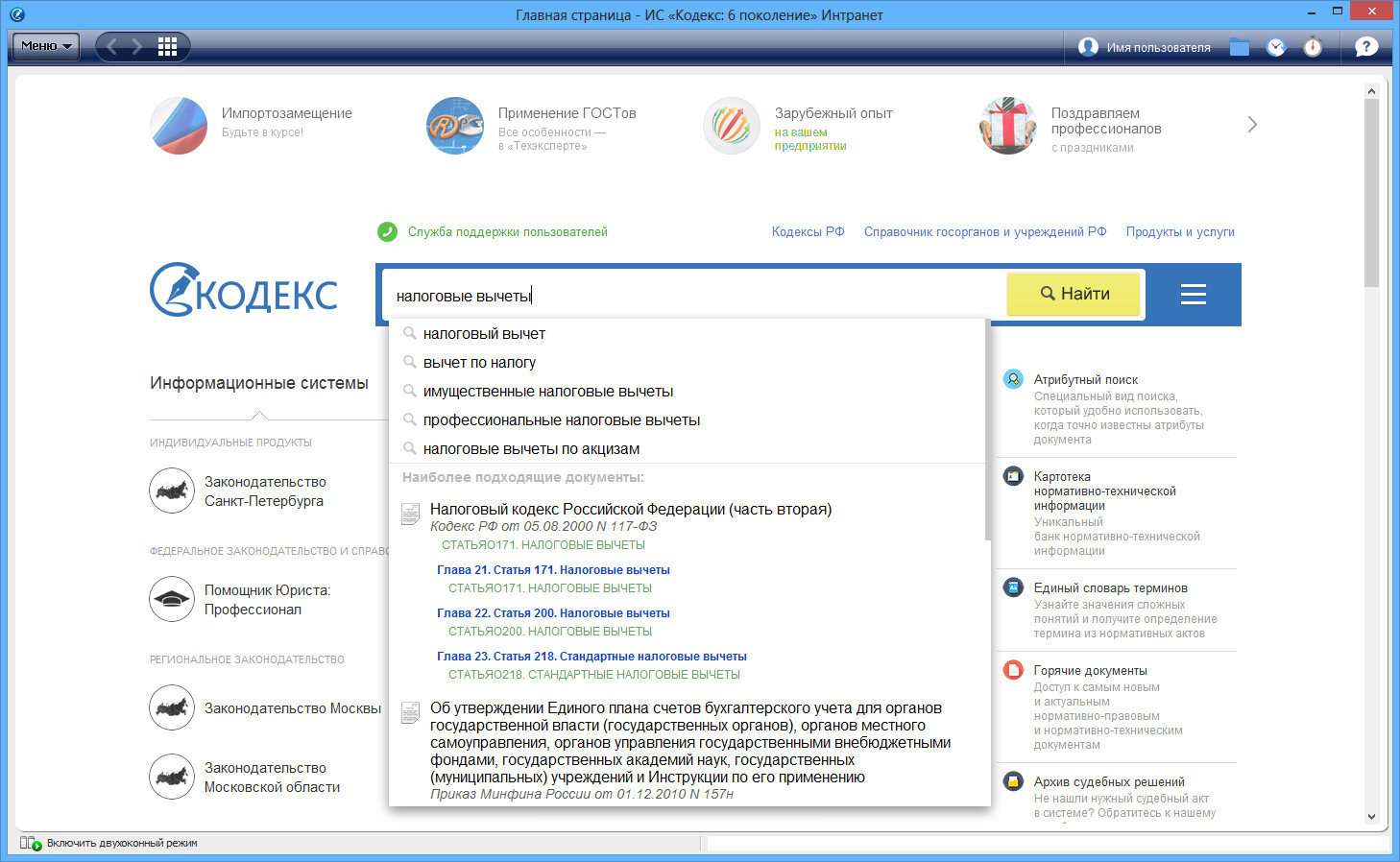Open the Архив судебных решений icon

click(1013, 781)
